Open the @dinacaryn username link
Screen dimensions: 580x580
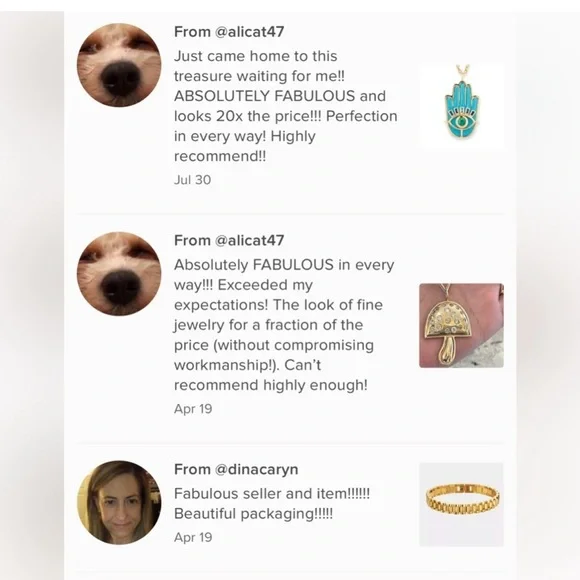pos(256,469)
